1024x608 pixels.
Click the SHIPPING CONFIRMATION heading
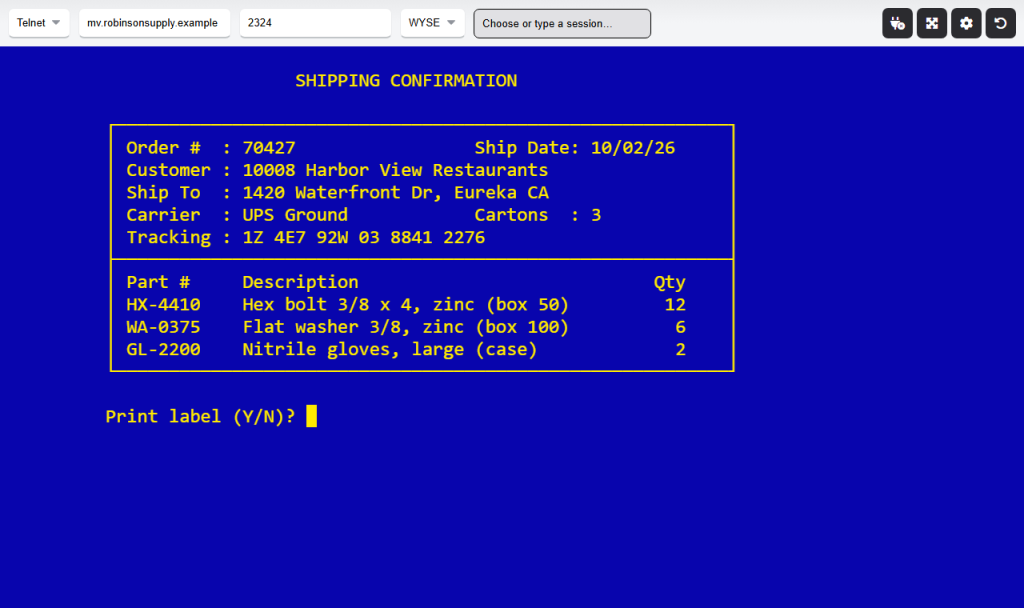click(x=406, y=80)
